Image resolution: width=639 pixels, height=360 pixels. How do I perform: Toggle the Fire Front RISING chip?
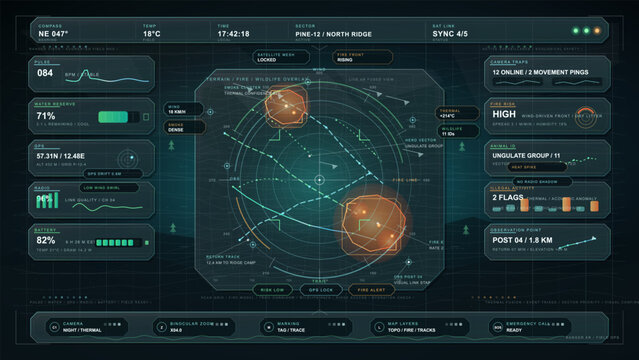362,57
